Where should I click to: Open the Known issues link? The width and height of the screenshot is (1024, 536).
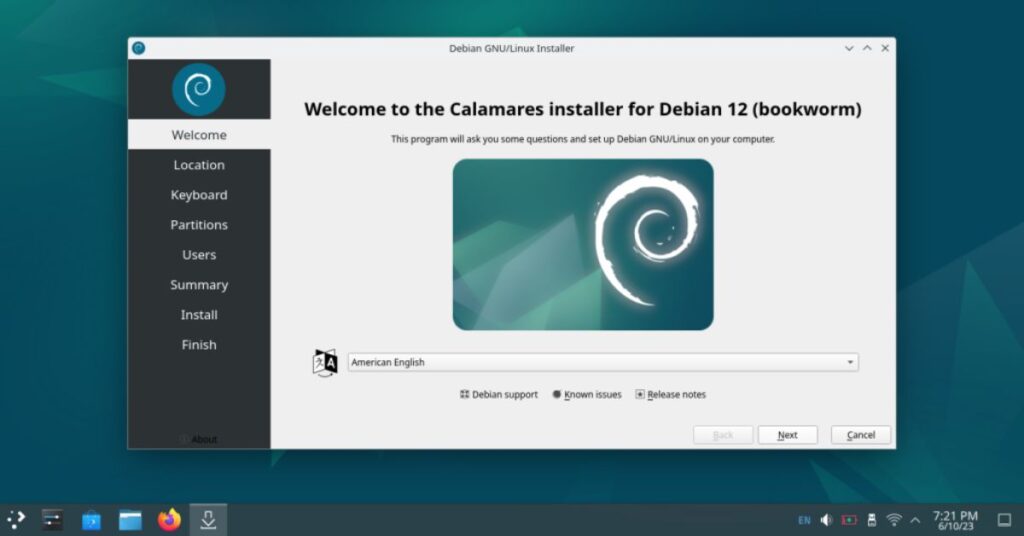[x=586, y=394]
